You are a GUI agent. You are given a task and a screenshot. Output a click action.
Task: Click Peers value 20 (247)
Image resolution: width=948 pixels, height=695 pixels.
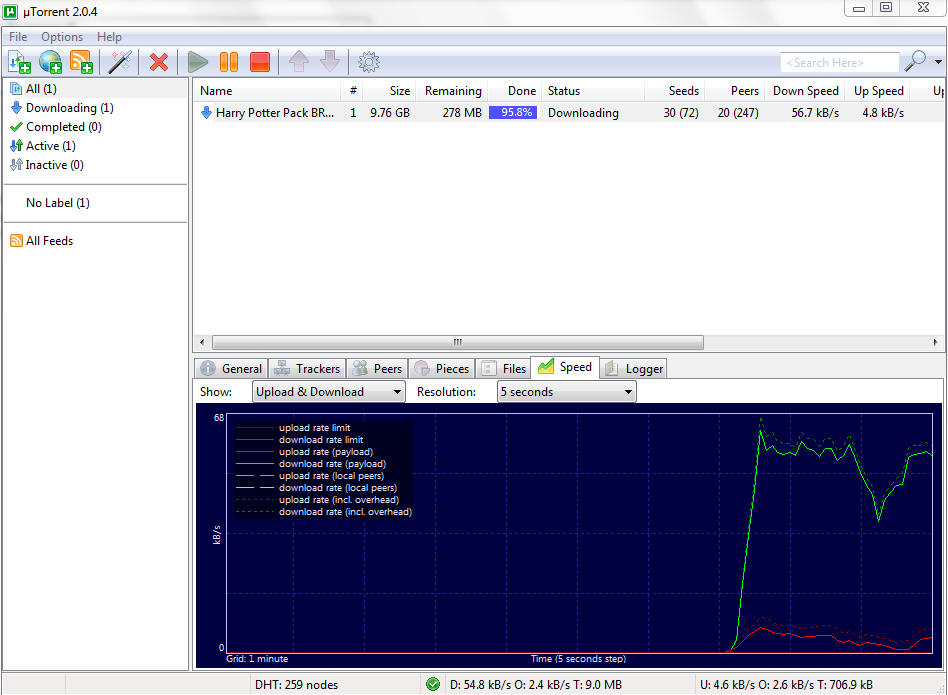click(x=738, y=113)
